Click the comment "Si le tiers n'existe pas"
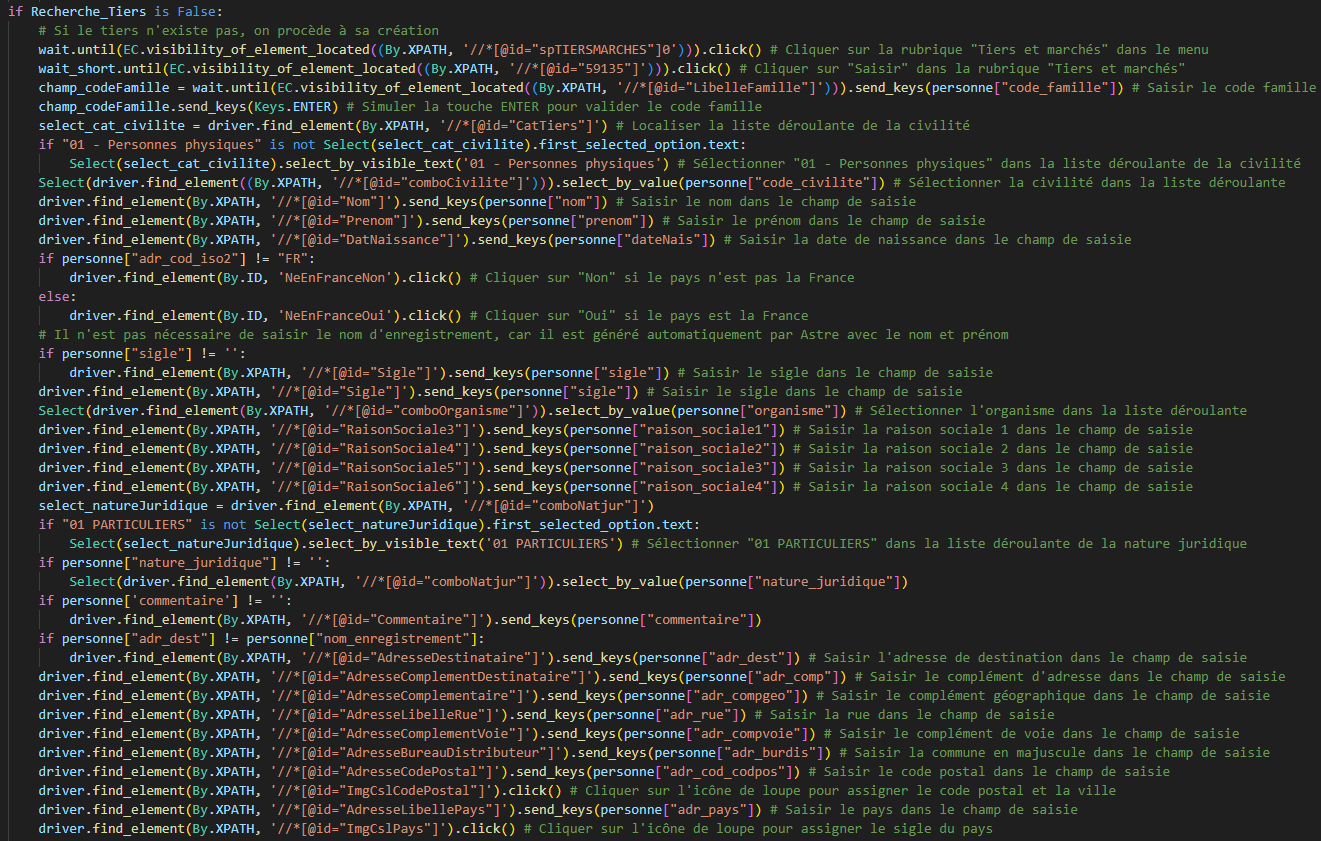This screenshot has width=1321, height=841. [x=130, y=31]
